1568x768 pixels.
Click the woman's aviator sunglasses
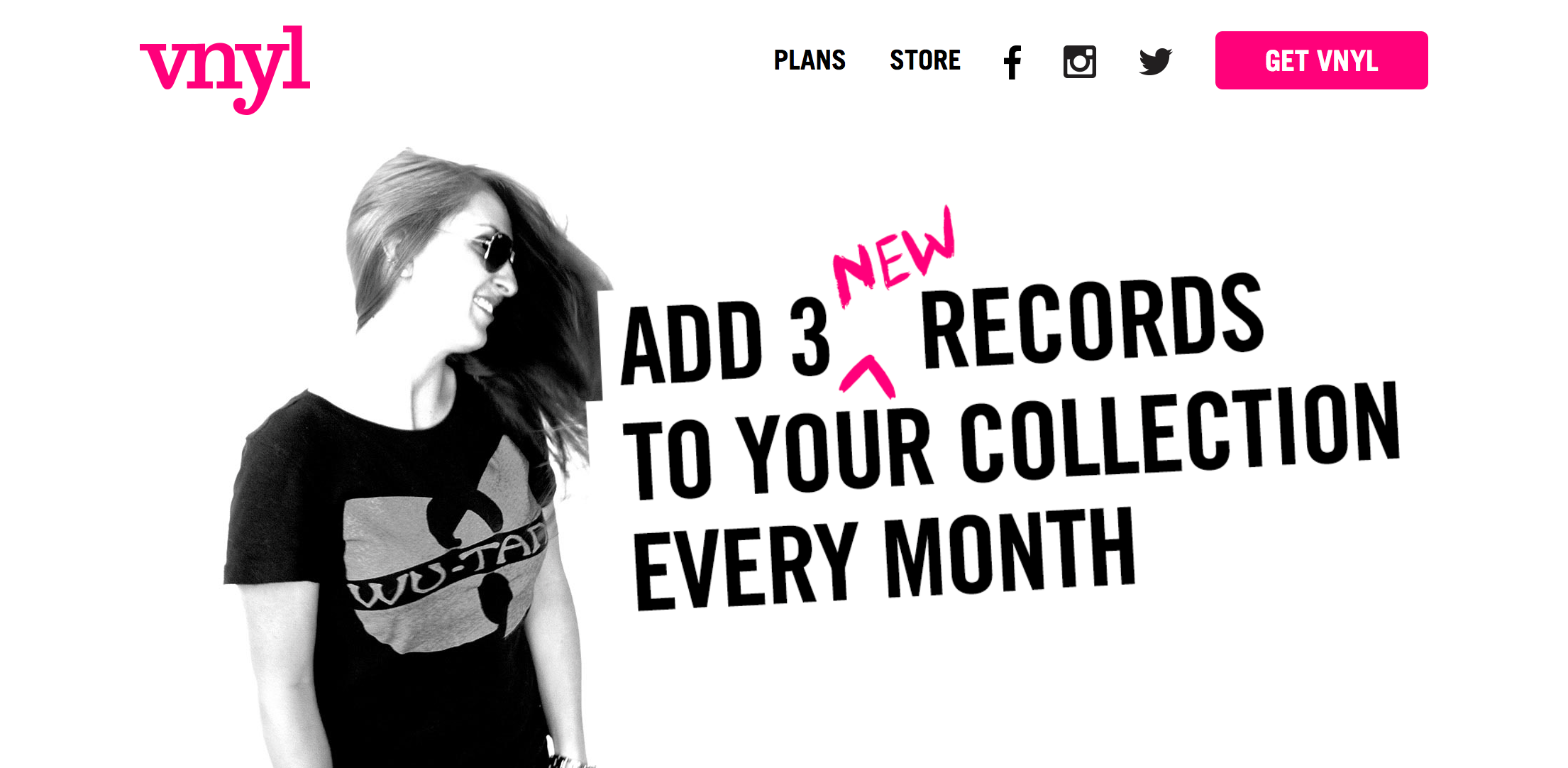click(494, 251)
